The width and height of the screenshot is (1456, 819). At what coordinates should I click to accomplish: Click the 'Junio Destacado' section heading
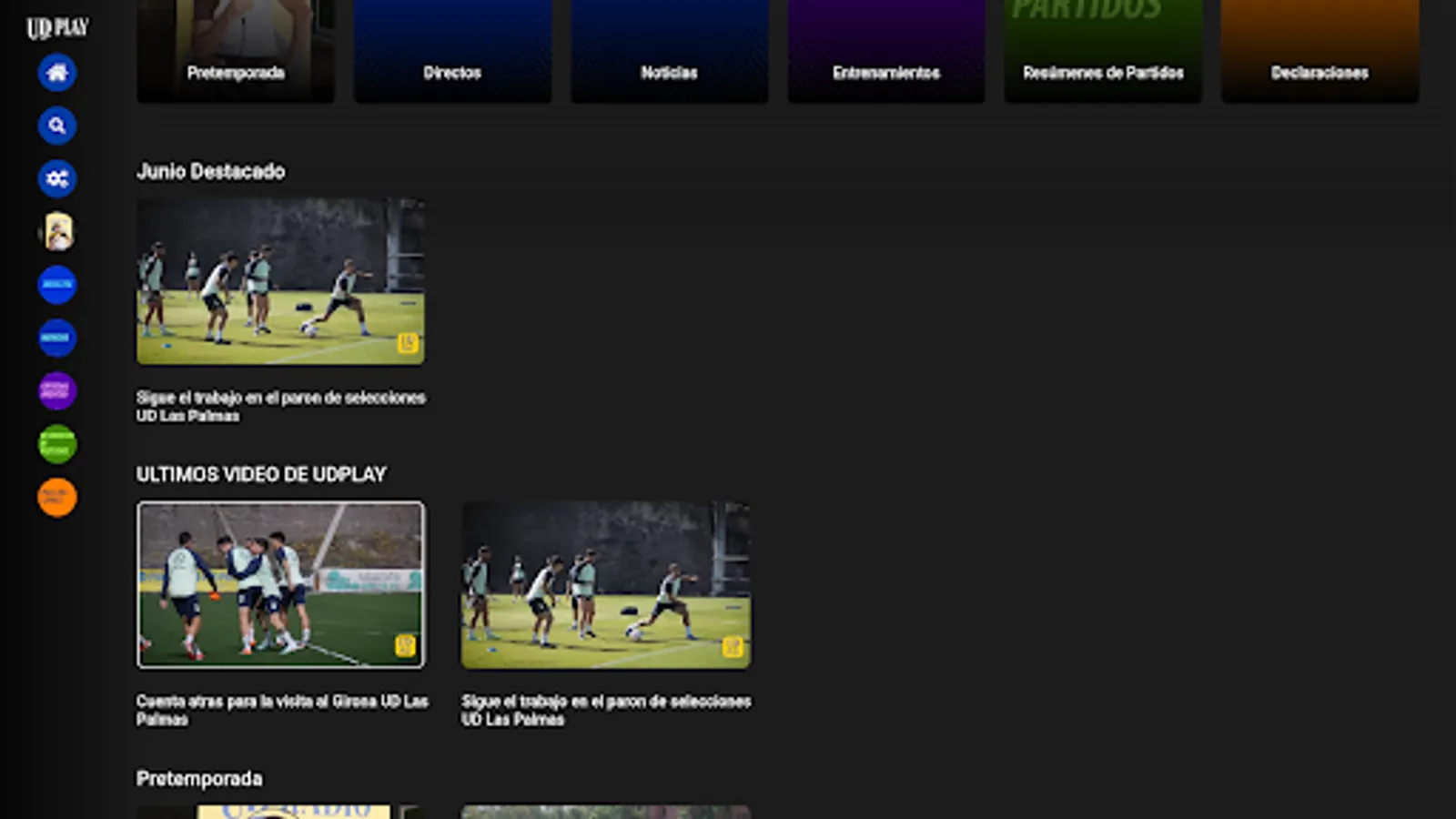tap(211, 171)
